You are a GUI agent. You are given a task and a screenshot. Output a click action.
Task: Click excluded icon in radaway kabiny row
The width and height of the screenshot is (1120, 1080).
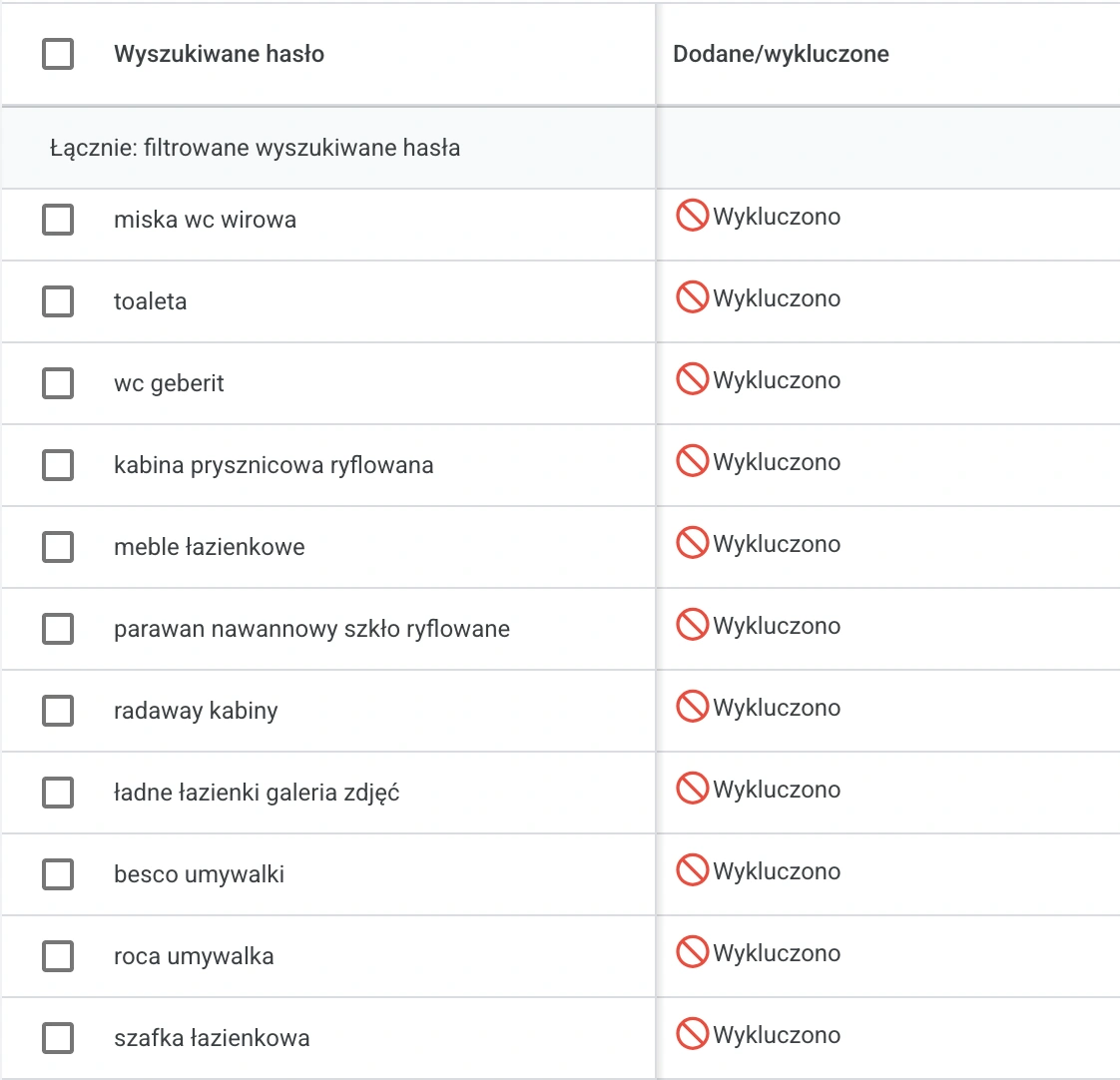click(692, 706)
